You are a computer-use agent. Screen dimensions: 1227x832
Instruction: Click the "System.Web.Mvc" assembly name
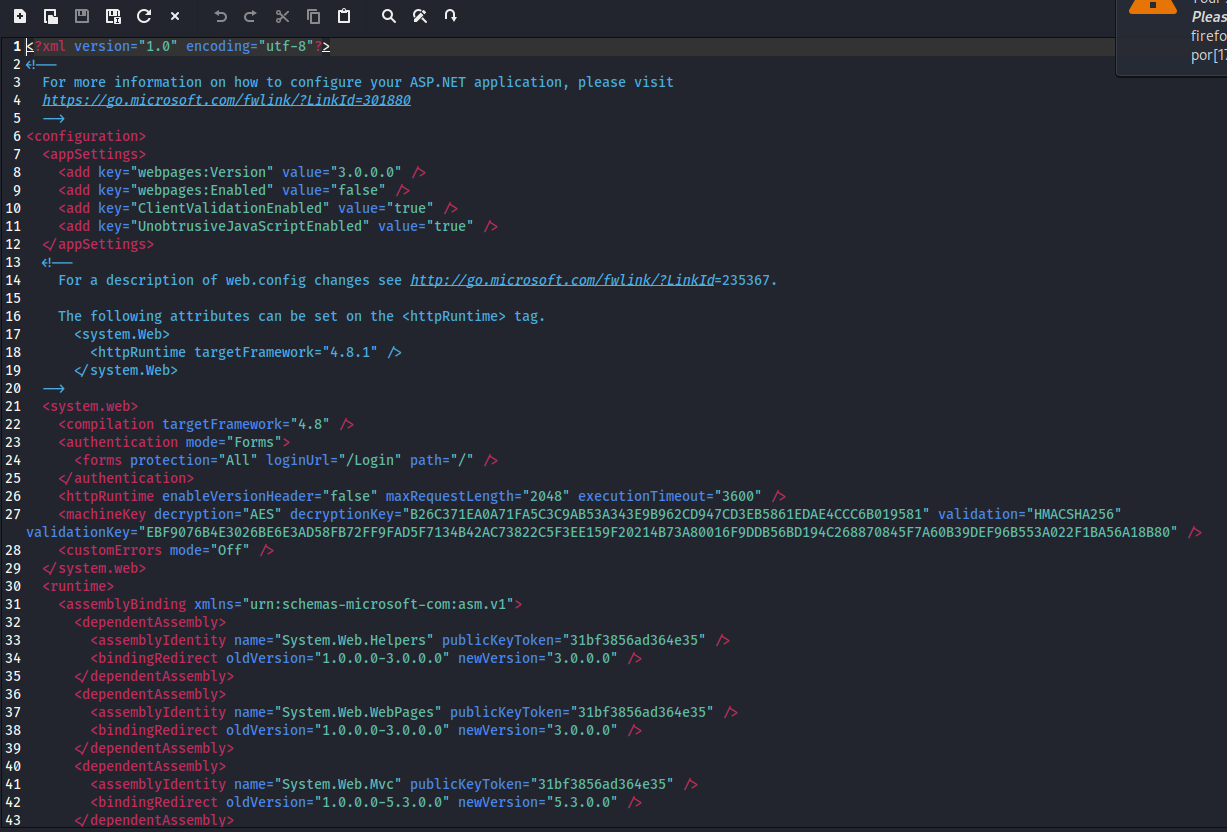(338, 784)
